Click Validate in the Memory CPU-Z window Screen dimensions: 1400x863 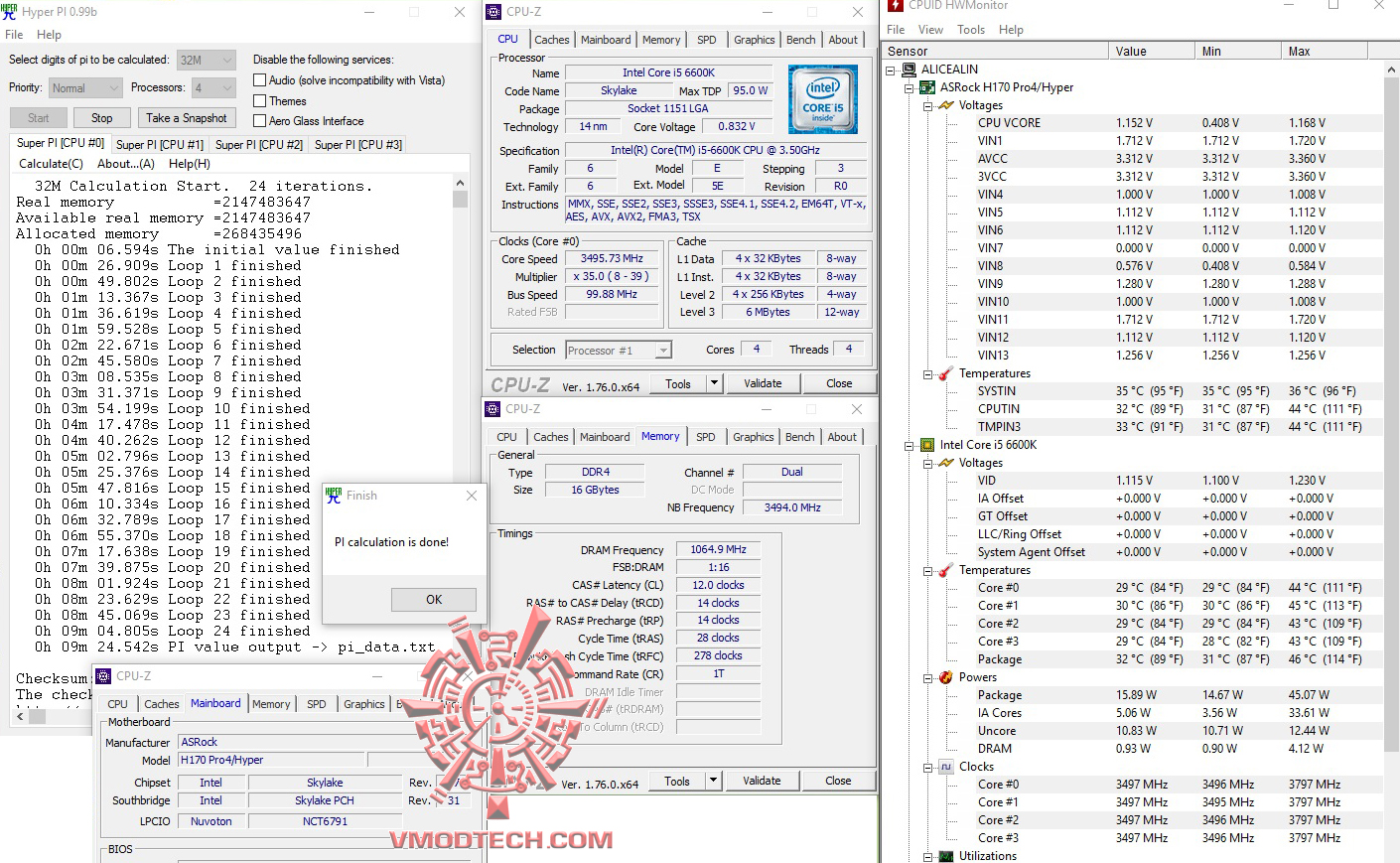pos(762,781)
